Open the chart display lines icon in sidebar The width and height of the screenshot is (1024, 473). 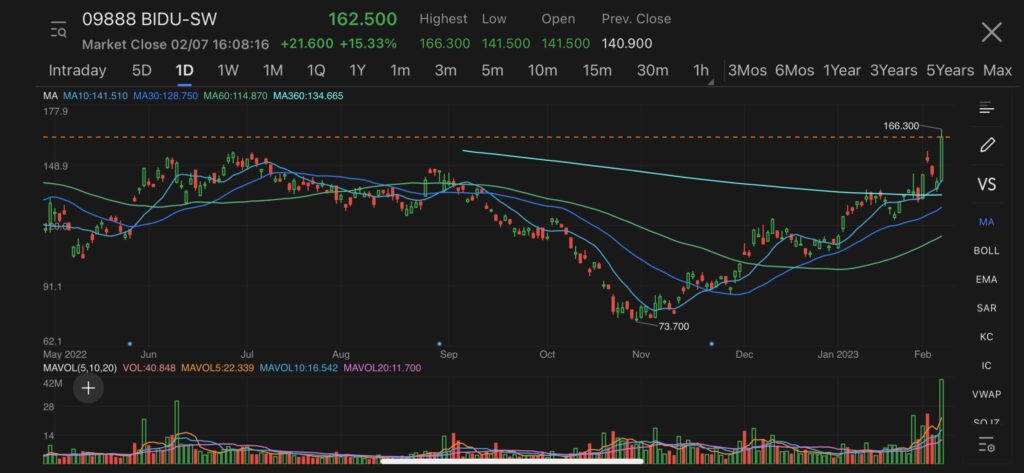click(987, 108)
